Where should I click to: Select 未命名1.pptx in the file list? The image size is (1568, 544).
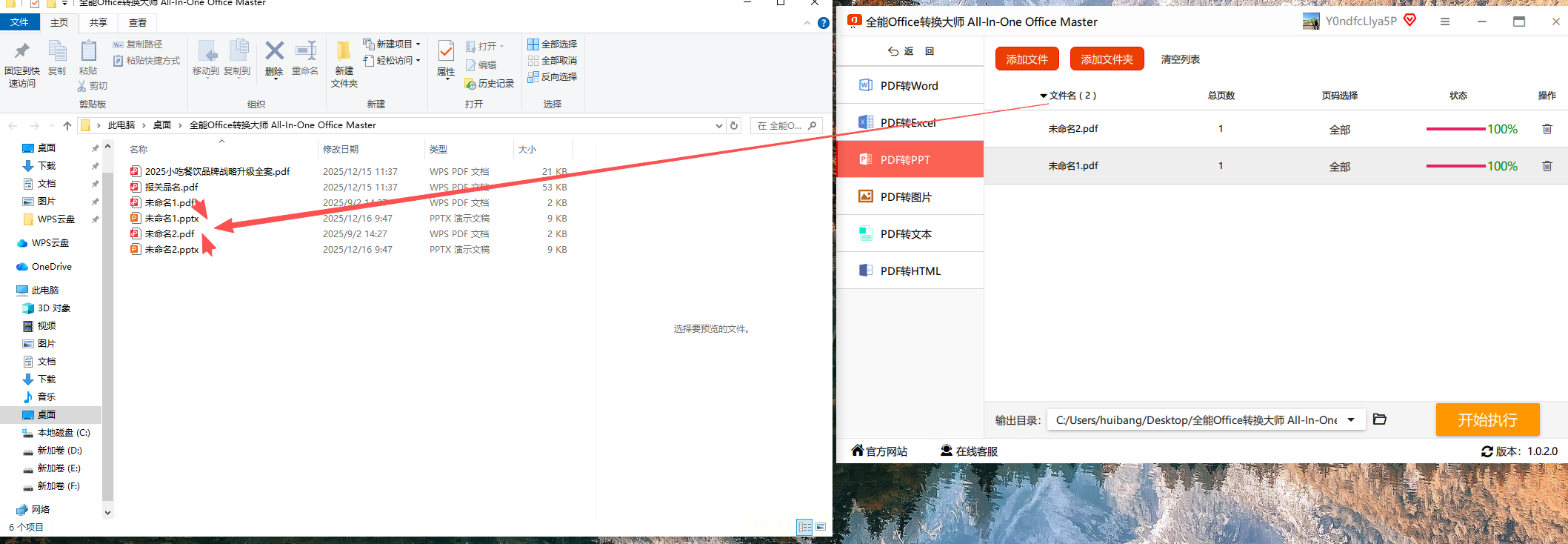[x=172, y=219]
